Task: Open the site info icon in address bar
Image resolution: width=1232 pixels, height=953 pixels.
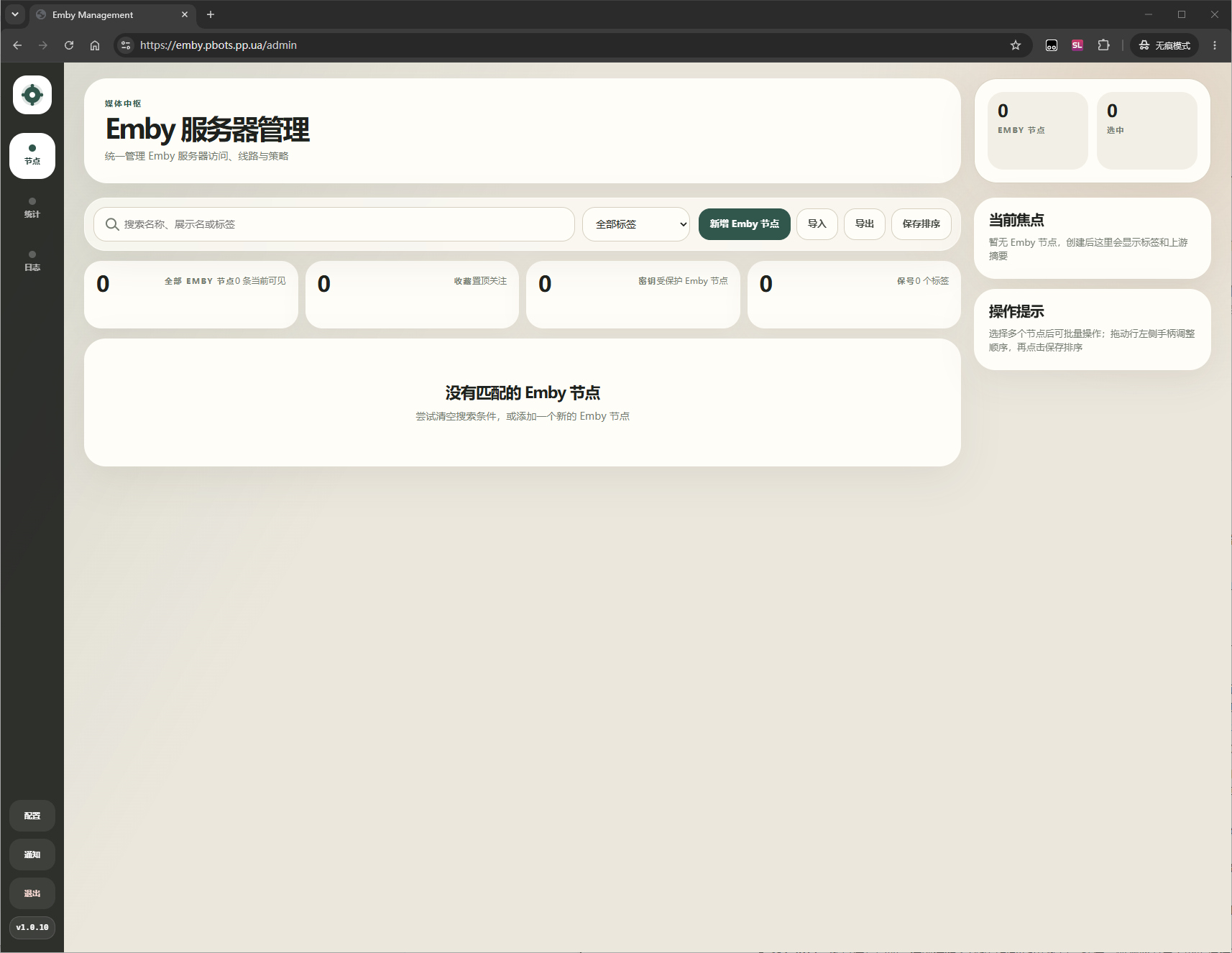Action: 126,45
